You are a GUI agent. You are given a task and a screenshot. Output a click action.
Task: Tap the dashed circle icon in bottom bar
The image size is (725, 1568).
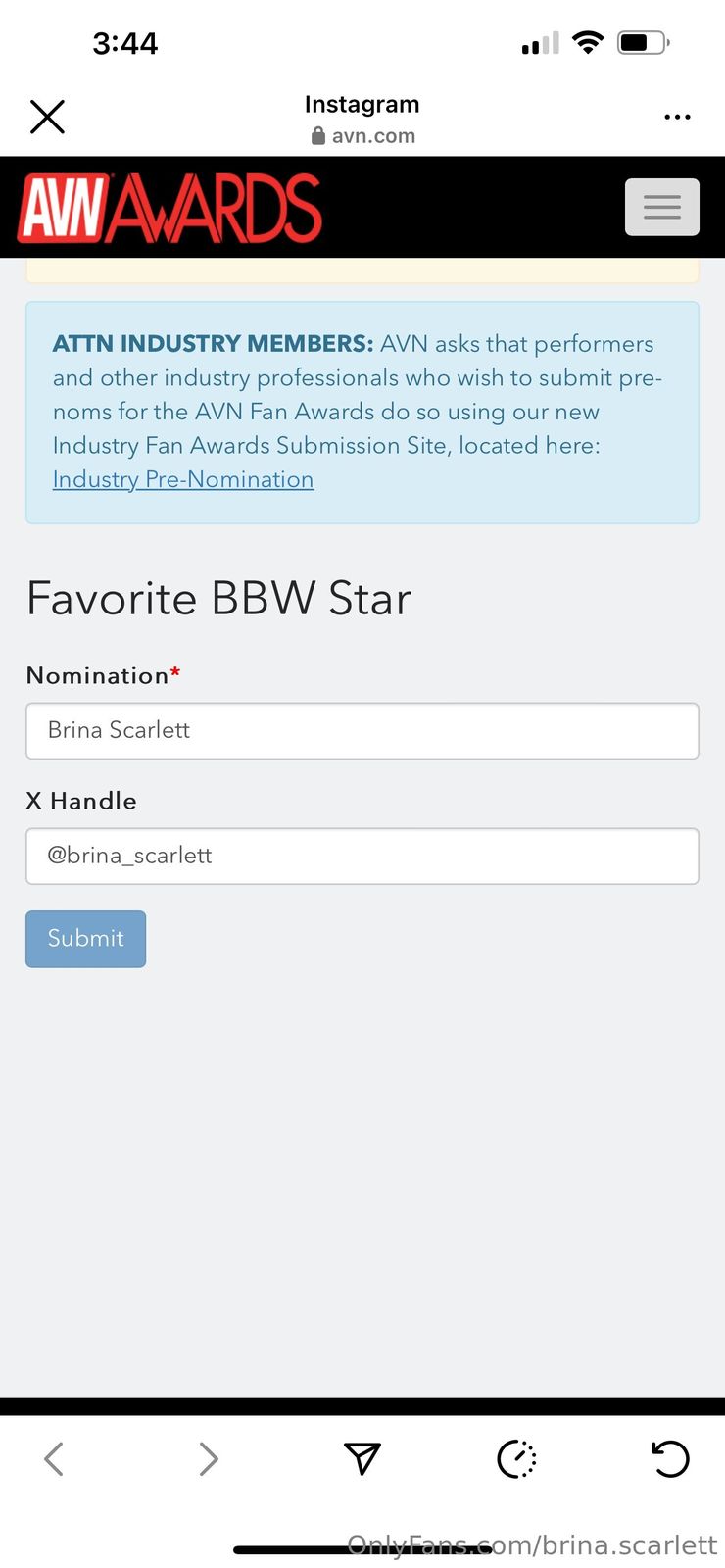[x=516, y=1458]
